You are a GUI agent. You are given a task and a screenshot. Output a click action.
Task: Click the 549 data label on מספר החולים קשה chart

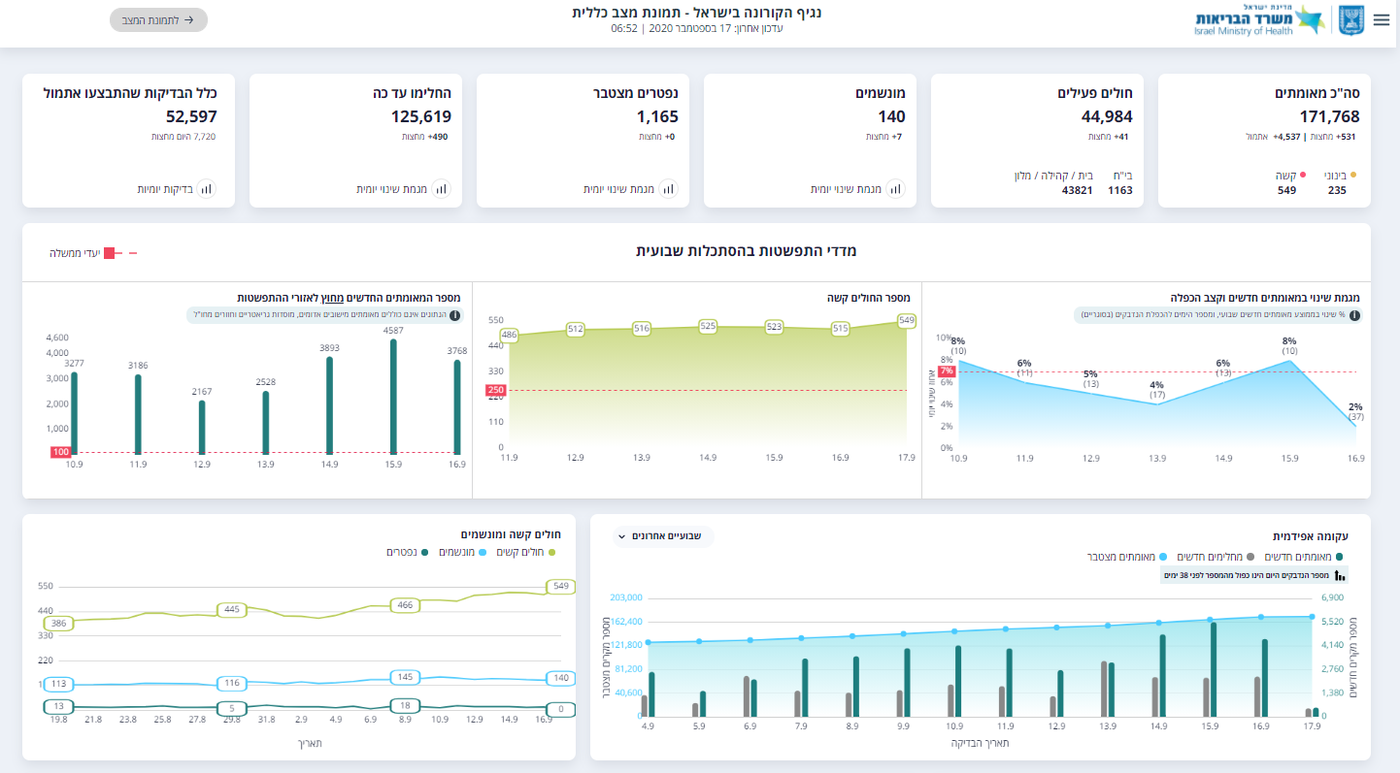[x=907, y=320]
